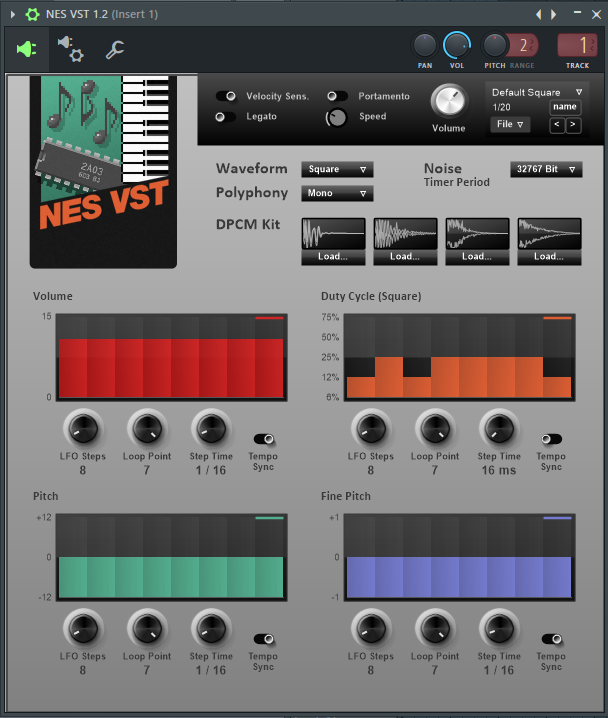Close the NES VST plugin window
Image resolution: width=608 pixels, height=718 pixels.
coord(596,15)
